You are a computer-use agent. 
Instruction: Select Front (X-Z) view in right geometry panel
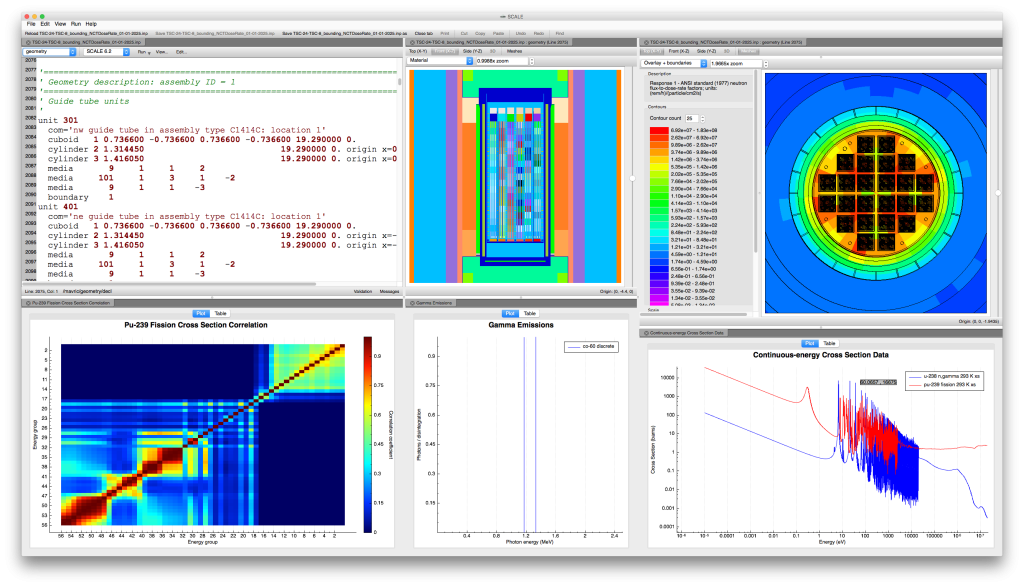679,51
